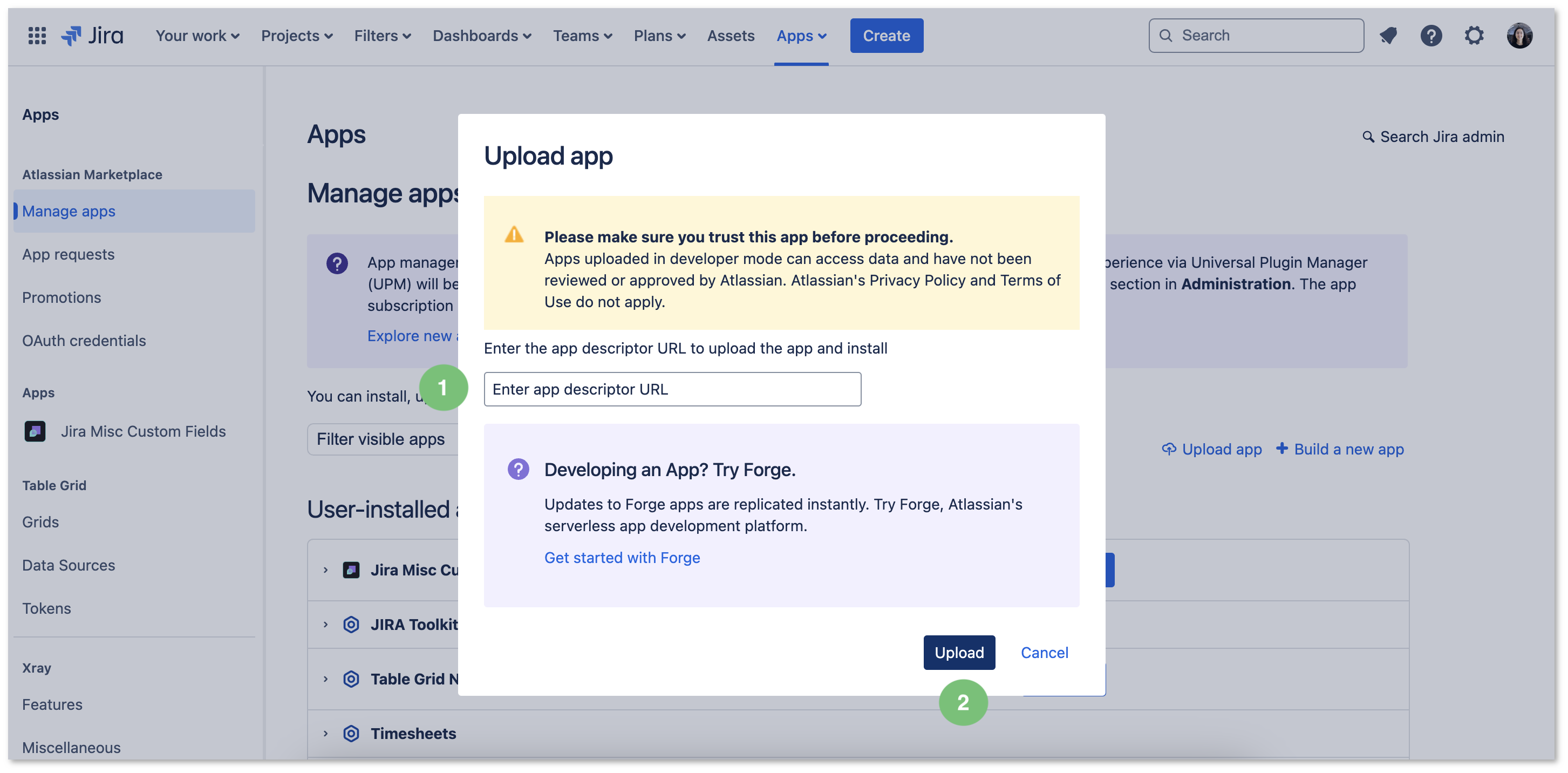Open the user profile avatar

pos(1519,35)
